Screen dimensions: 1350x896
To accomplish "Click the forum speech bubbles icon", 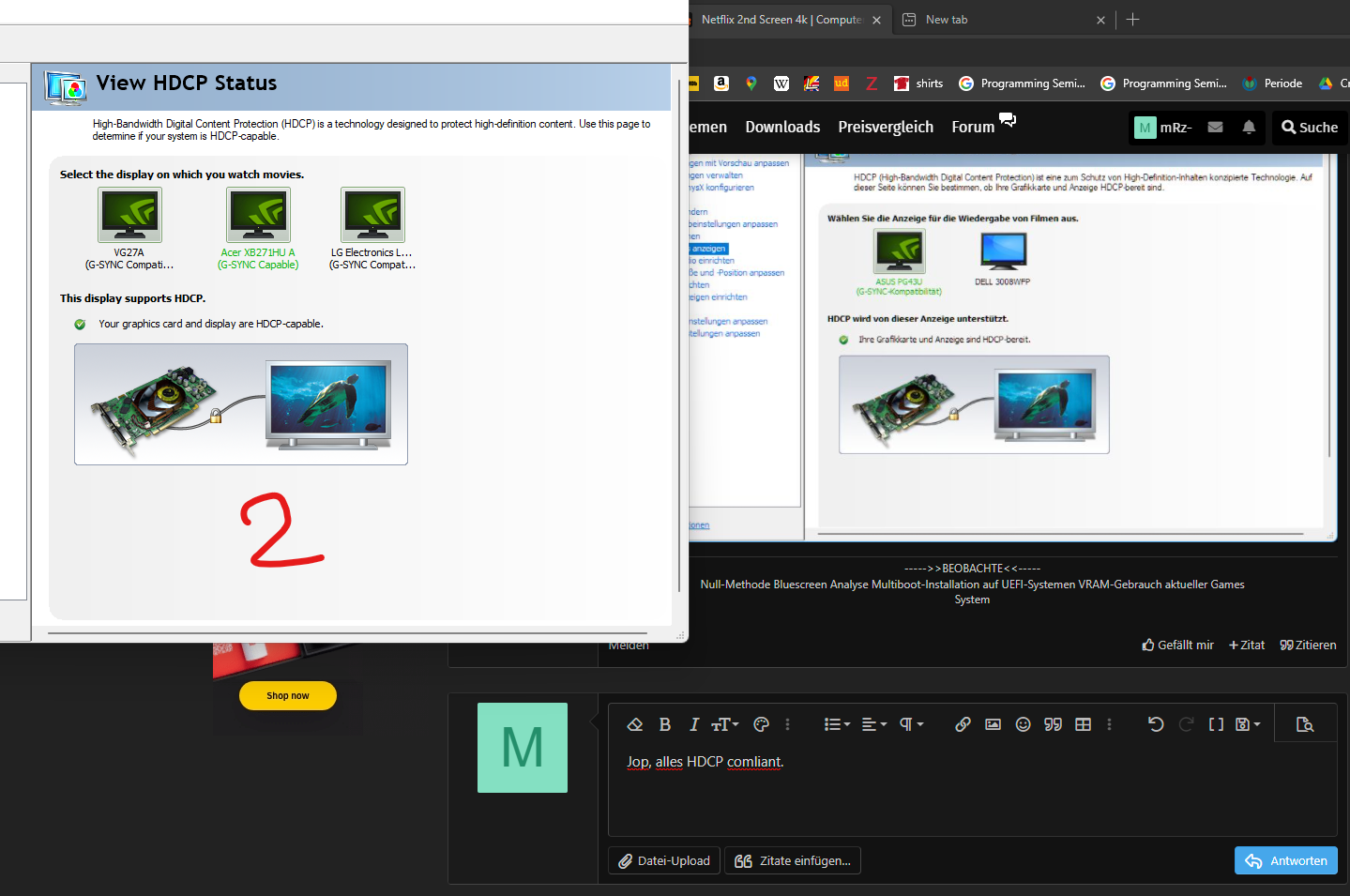I will pyautogui.click(x=1008, y=119).
